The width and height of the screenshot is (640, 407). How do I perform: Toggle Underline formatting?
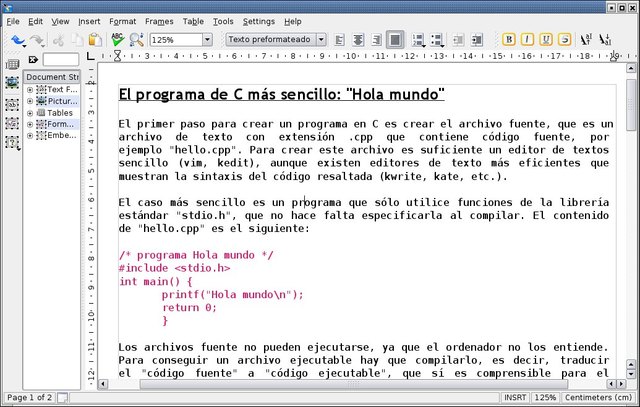[x=546, y=40]
